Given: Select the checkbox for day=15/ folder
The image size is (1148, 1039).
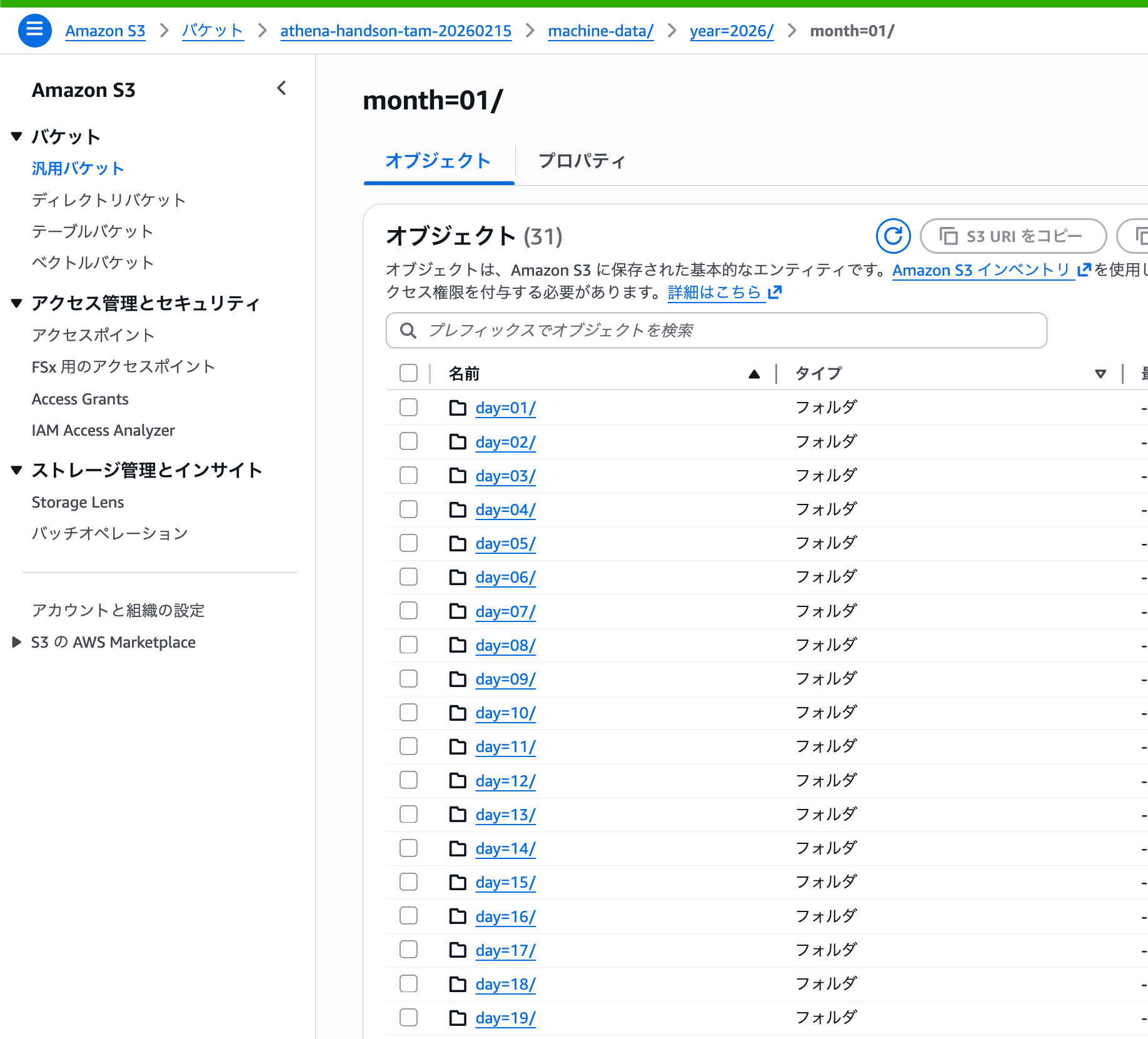Looking at the screenshot, I should 408,882.
